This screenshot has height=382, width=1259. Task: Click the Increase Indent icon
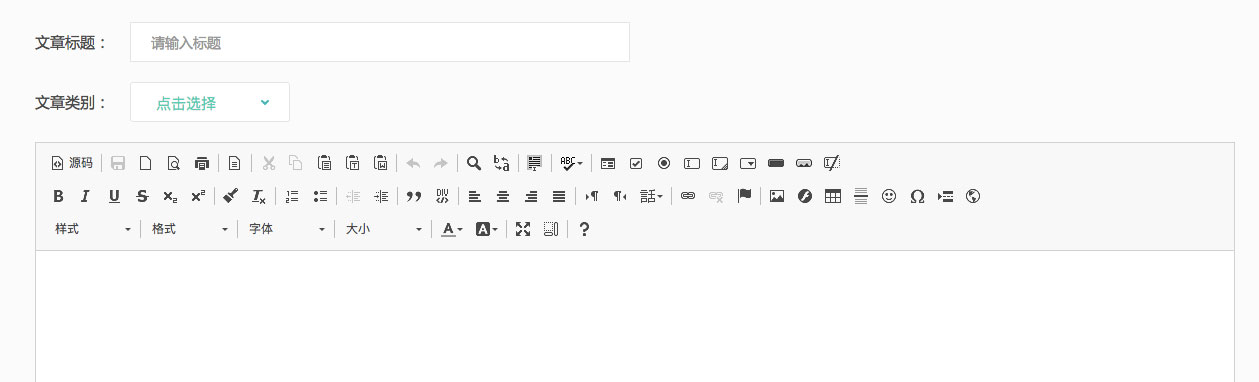380,196
